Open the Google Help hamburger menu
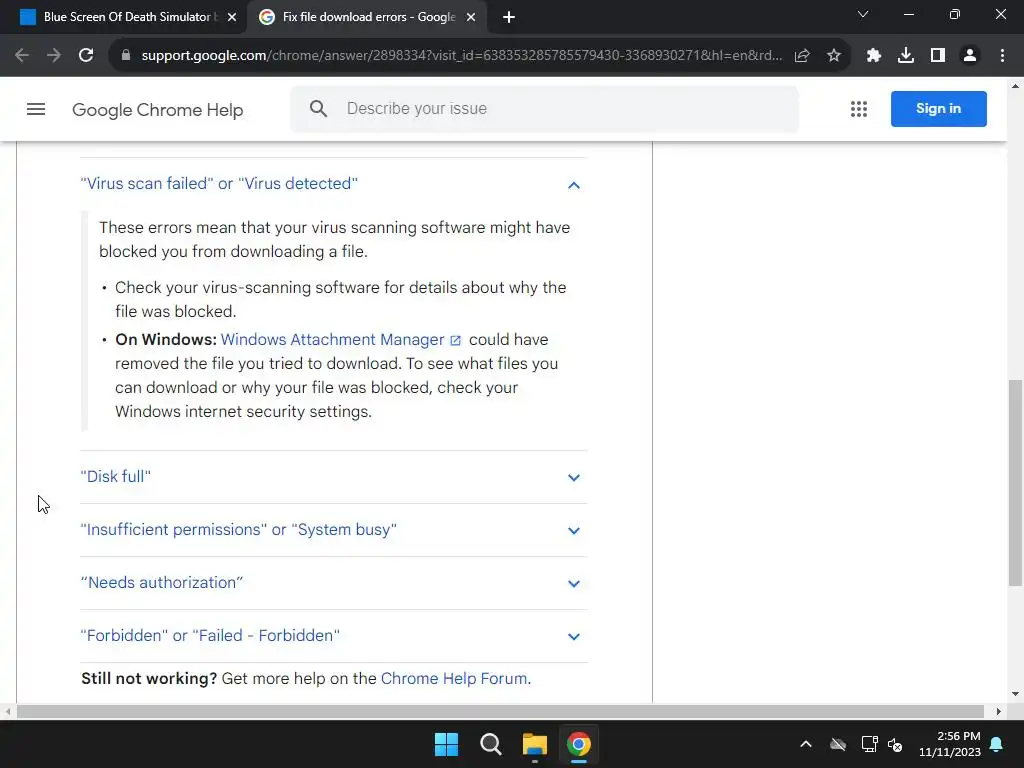 tap(36, 109)
